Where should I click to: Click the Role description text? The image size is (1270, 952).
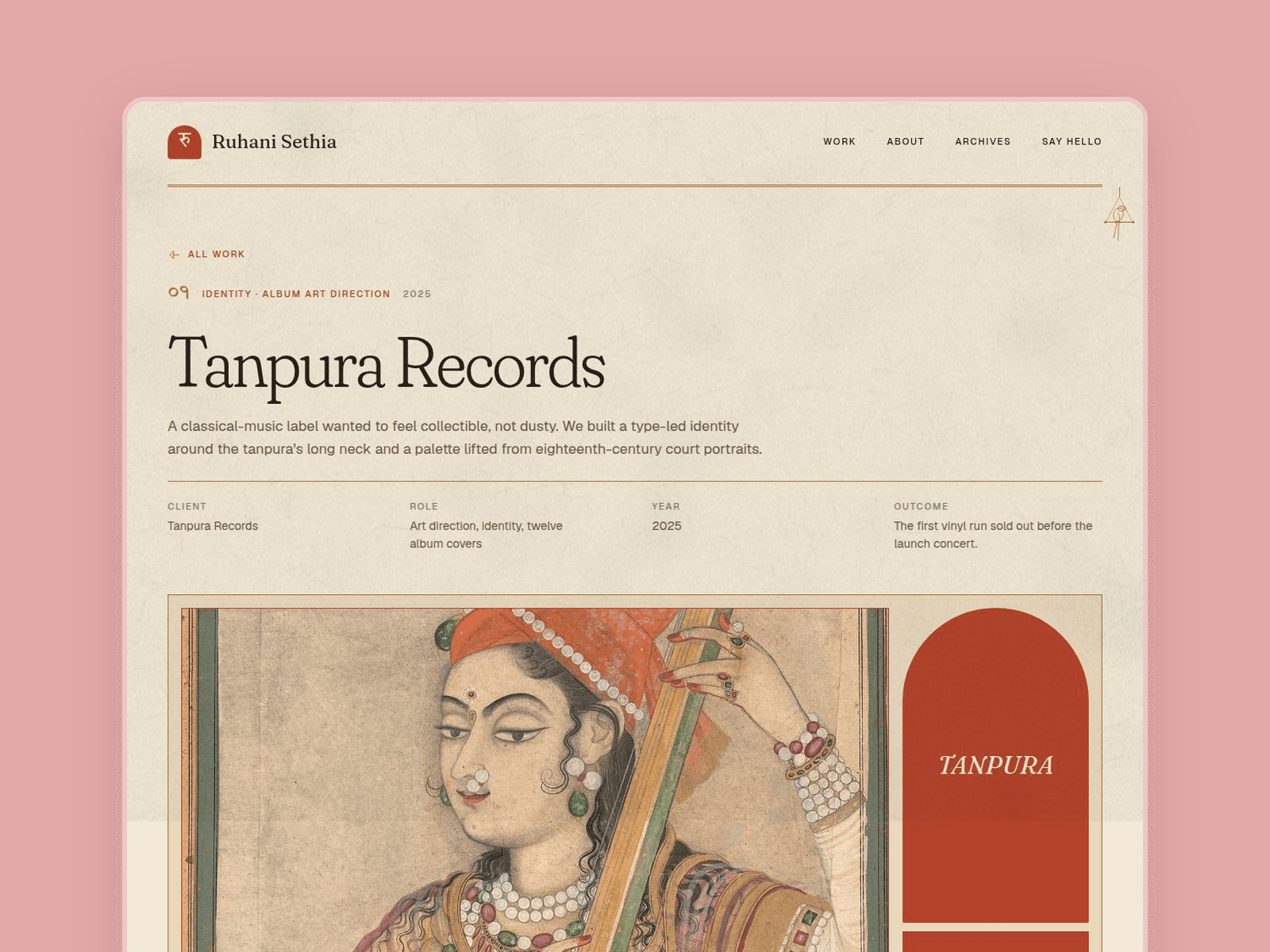[486, 535]
